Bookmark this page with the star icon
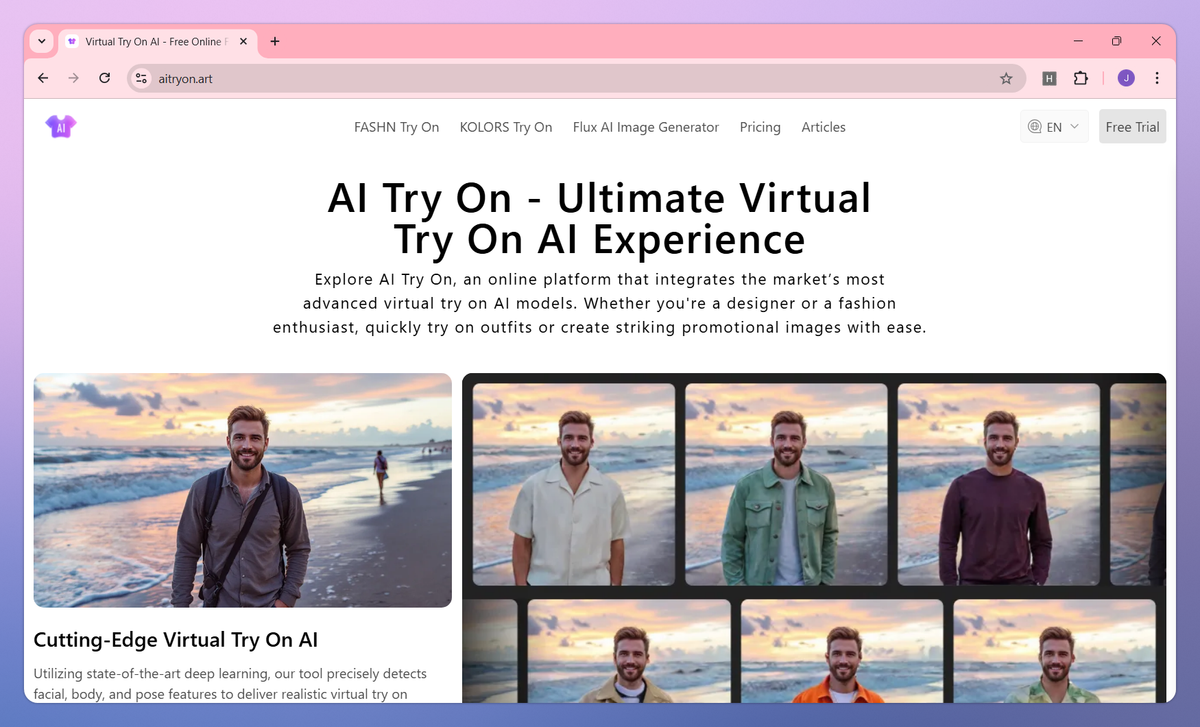This screenshot has width=1200, height=727. [x=1006, y=78]
